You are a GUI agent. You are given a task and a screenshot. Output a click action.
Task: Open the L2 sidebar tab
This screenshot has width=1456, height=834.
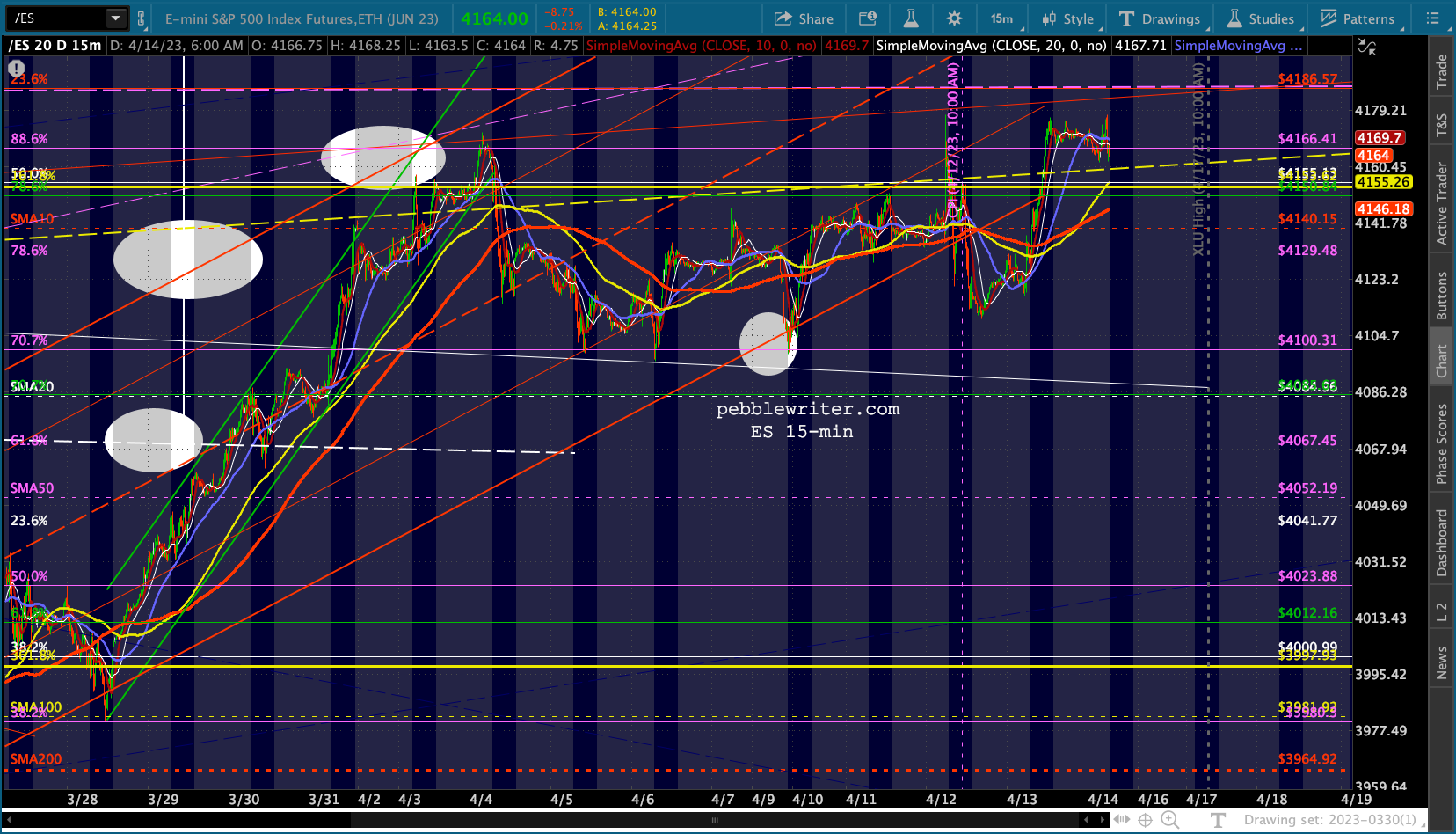click(1442, 612)
